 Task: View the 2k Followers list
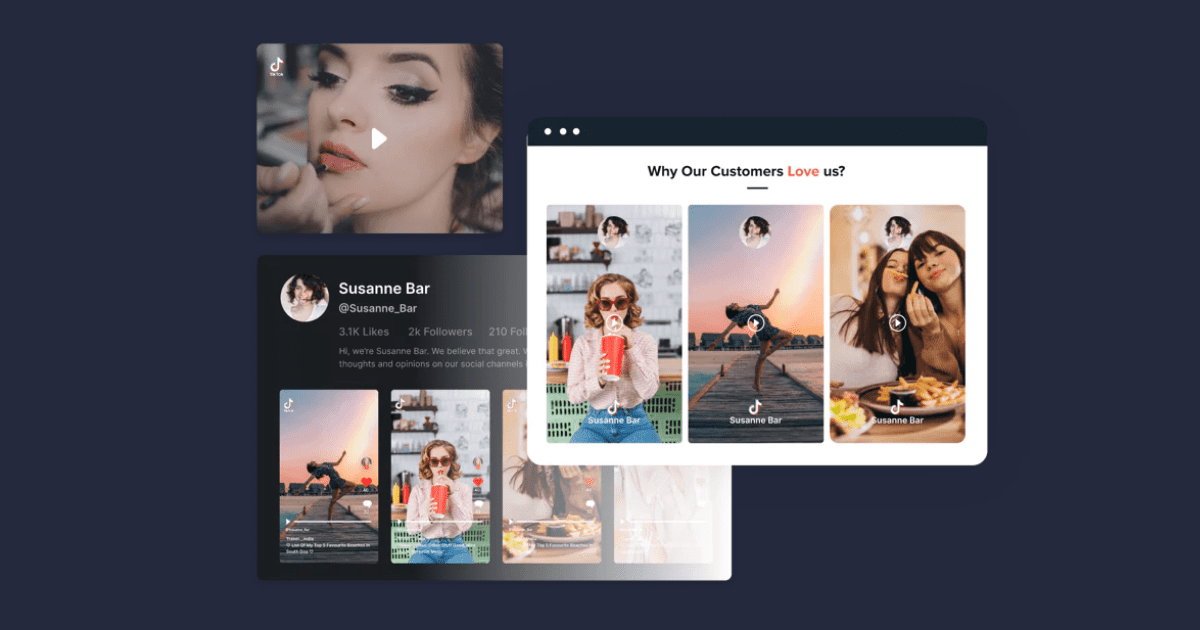tap(440, 331)
